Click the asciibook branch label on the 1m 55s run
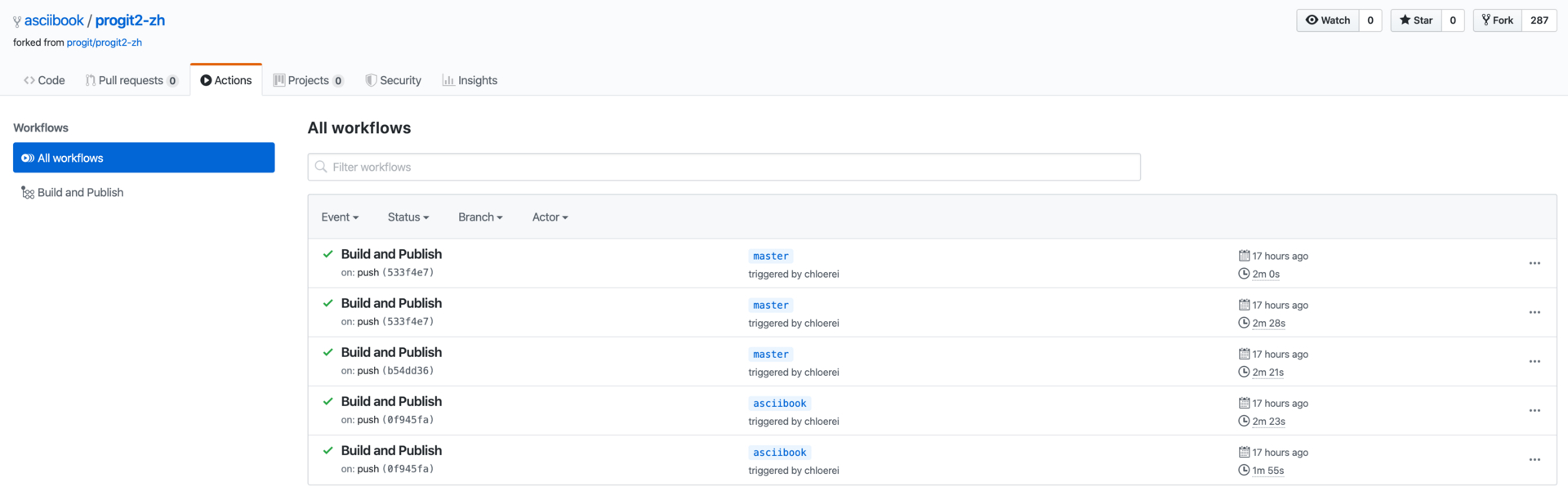Screen dimensions: 1568x496 (780, 453)
